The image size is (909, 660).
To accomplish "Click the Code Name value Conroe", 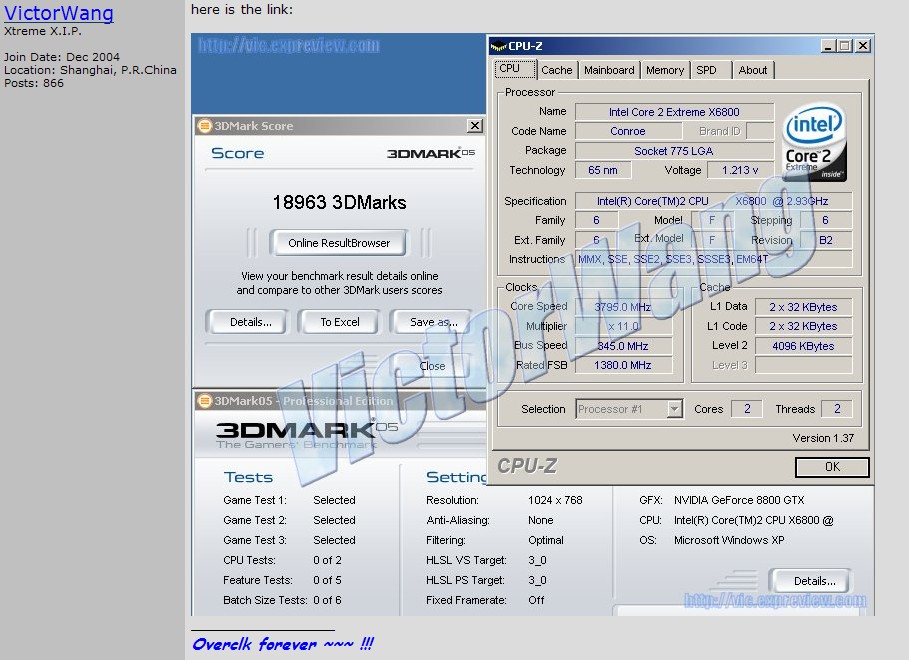I will pyautogui.click(x=628, y=131).
